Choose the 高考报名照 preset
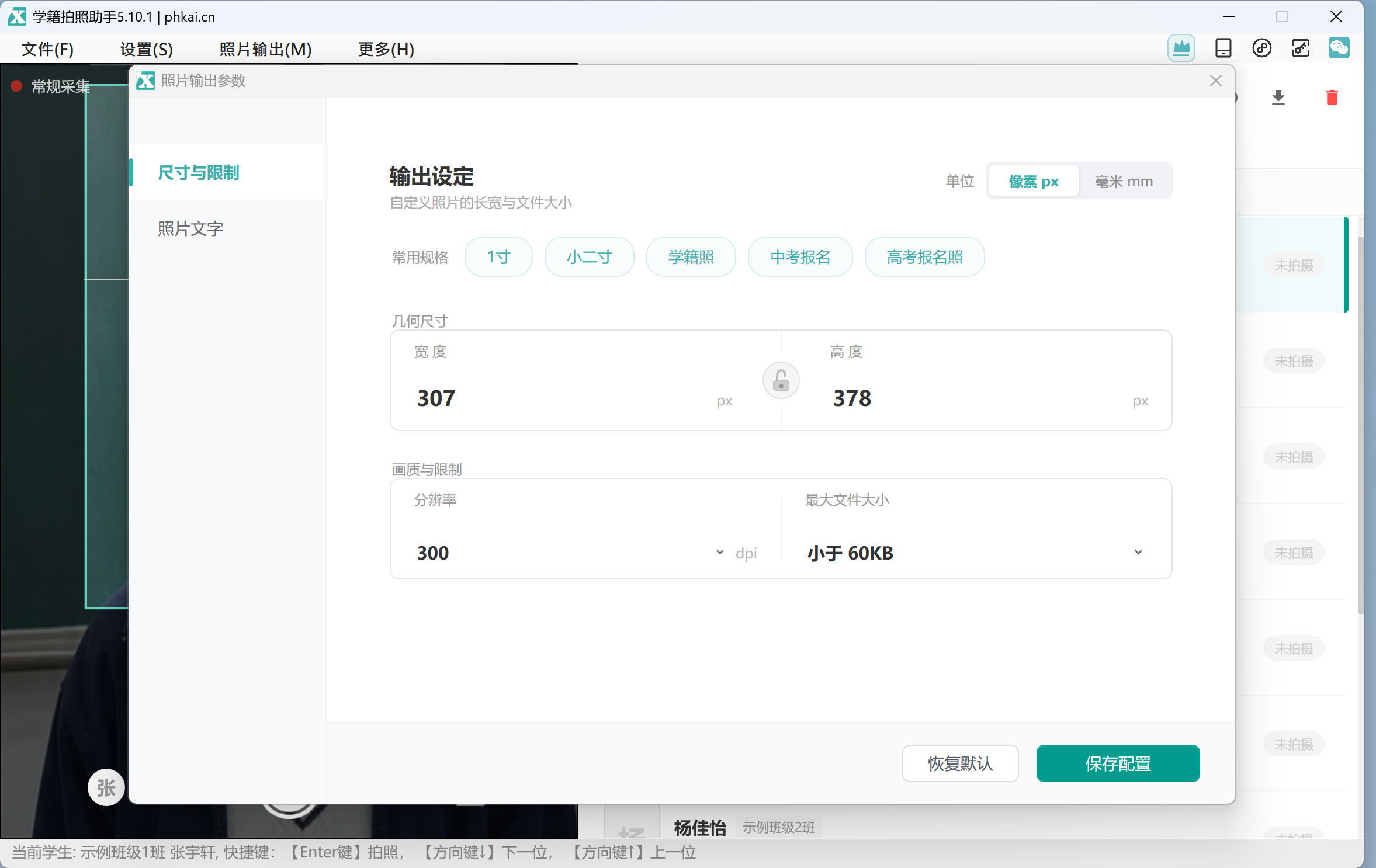This screenshot has width=1376, height=868. [924, 256]
